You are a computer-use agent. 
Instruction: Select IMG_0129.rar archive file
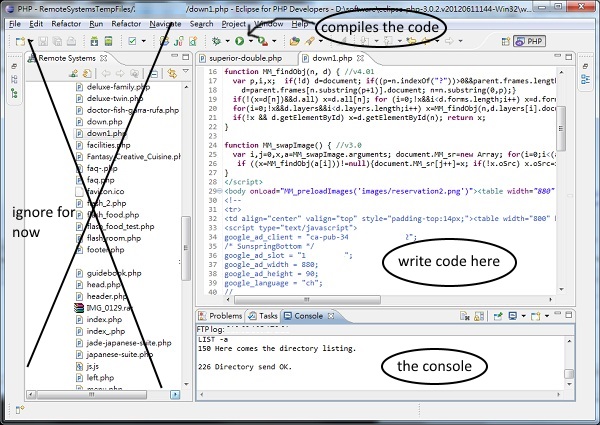[x=103, y=308]
